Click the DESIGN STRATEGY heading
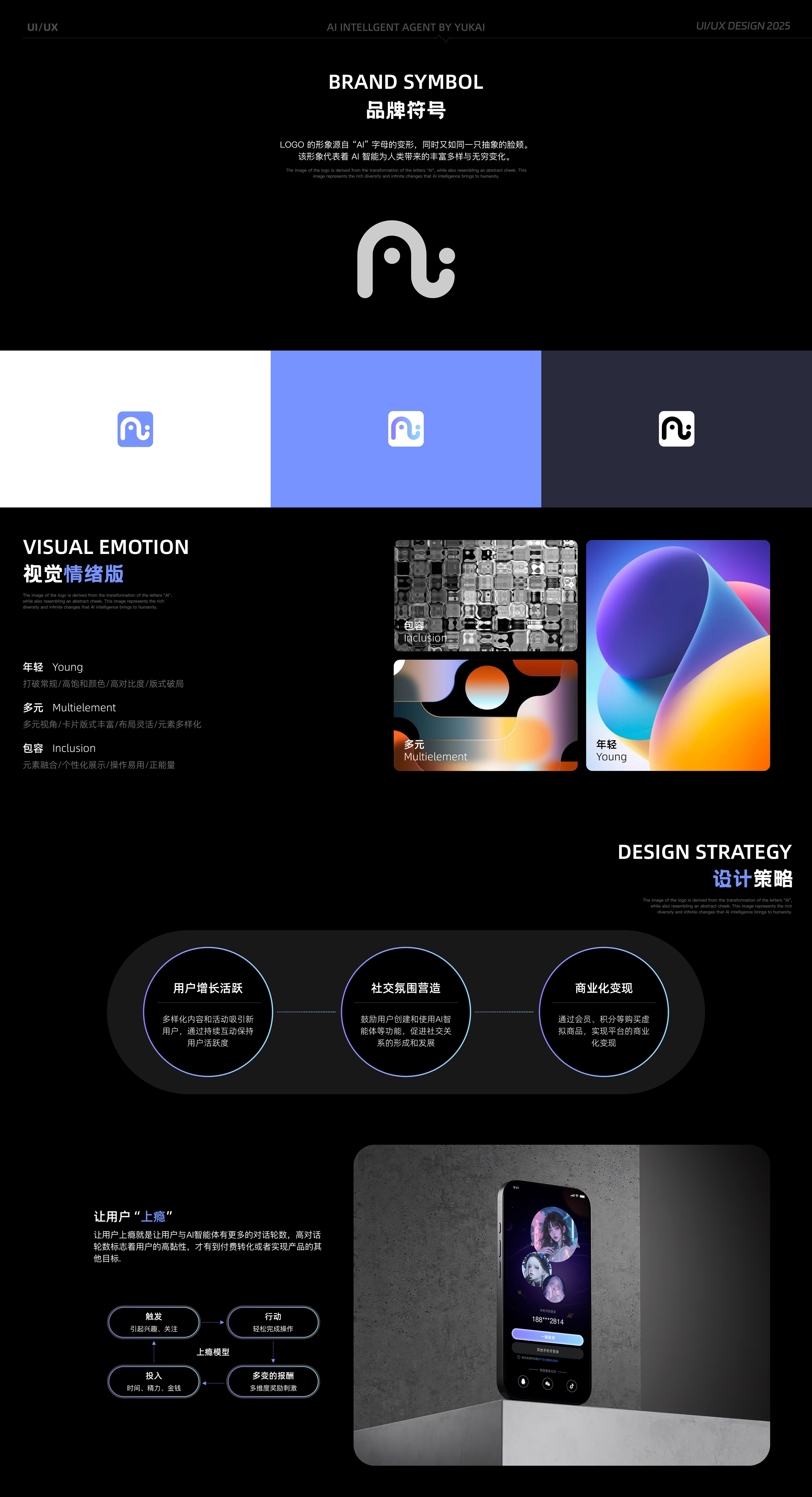This screenshot has width=812, height=1497. 705,851
